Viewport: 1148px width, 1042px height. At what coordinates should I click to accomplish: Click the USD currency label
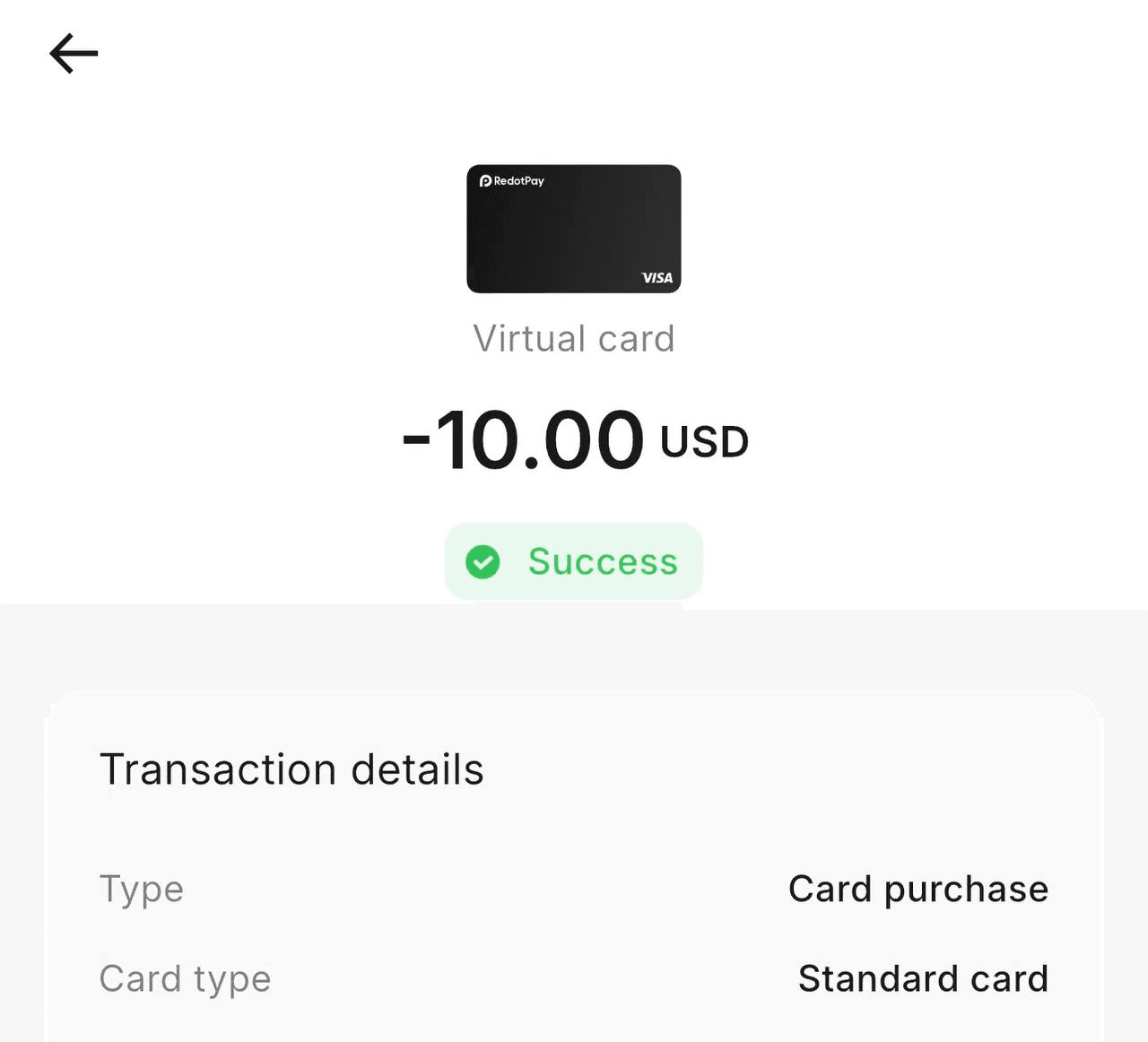(x=704, y=442)
